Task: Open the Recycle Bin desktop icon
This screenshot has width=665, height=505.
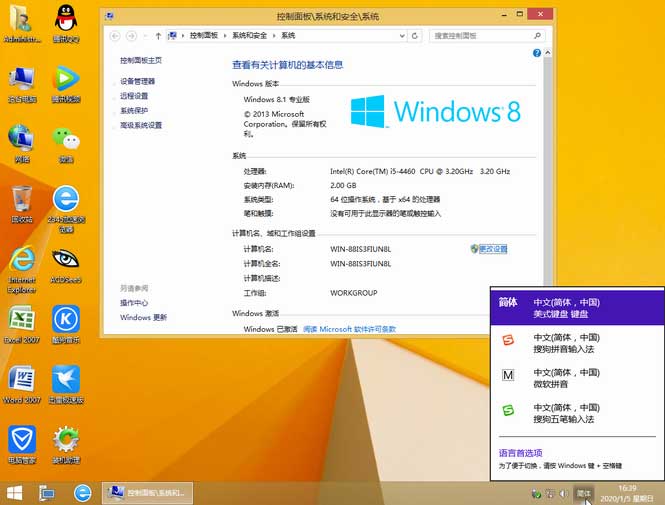Action: [22, 204]
